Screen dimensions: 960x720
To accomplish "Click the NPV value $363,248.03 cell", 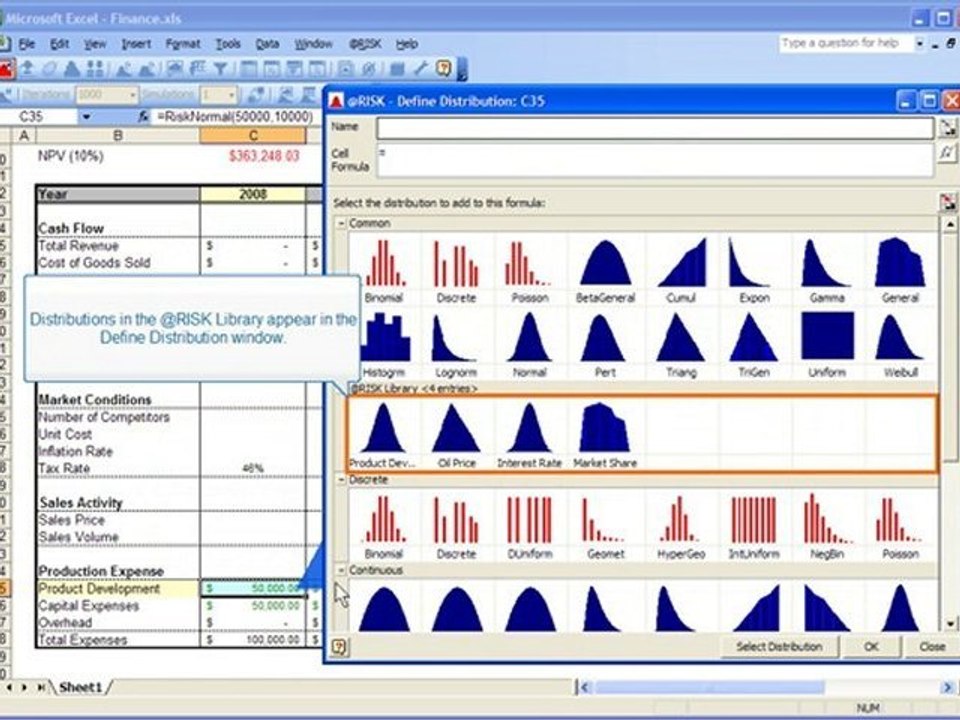I will 263,156.
